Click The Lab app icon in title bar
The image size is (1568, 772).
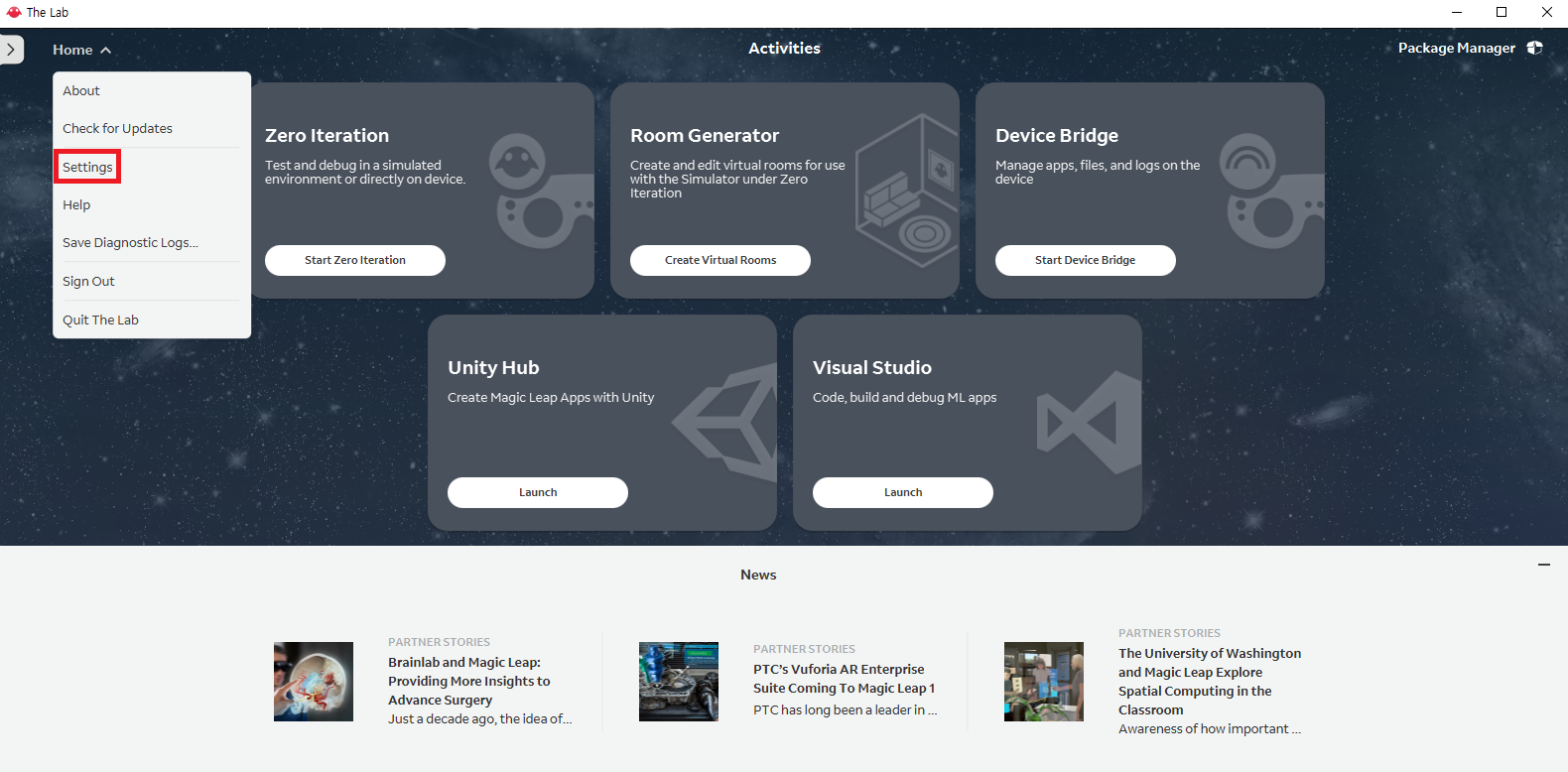pyautogui.click(x=14, y=12)
